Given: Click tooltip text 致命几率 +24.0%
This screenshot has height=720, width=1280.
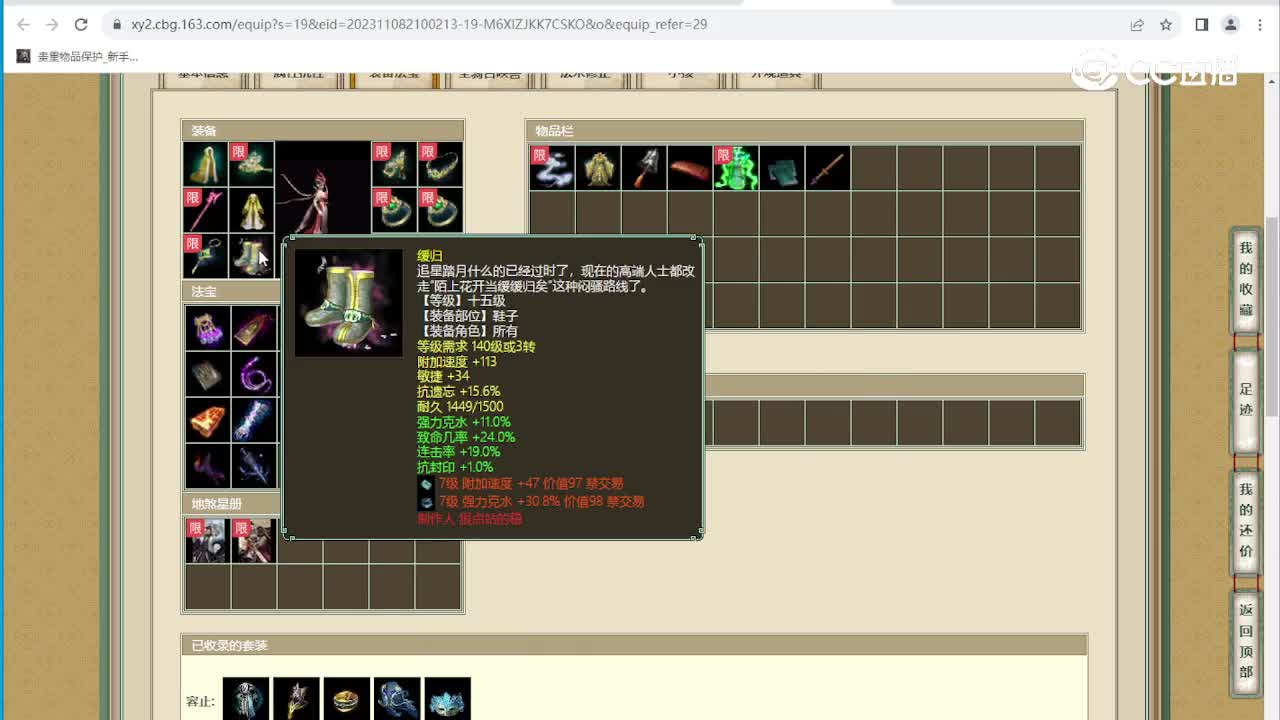Looking at the screenshot, I should pyautogui.click(x=466, y=437).
